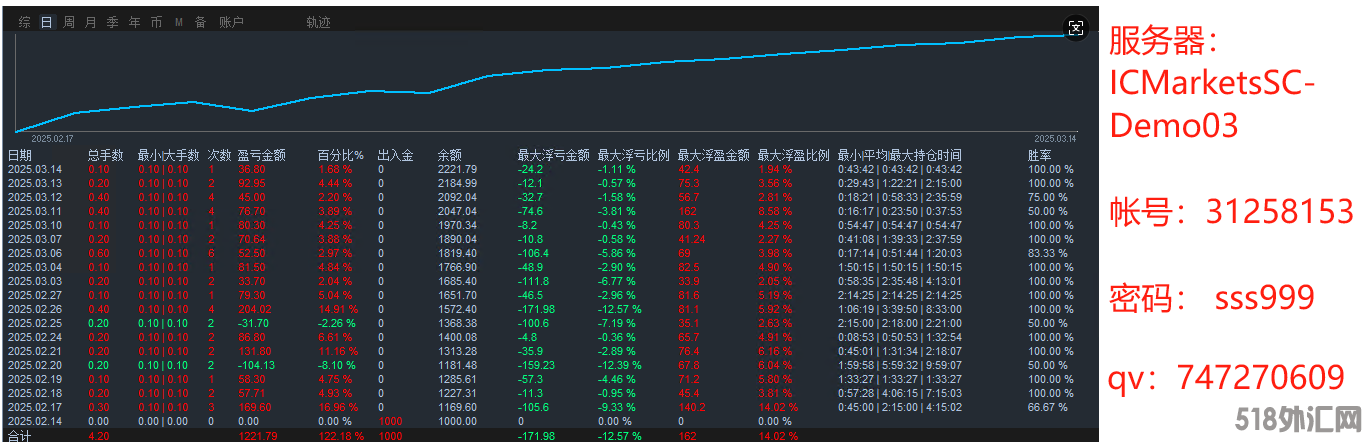Click the 合计 totals row label

[20, 436]
